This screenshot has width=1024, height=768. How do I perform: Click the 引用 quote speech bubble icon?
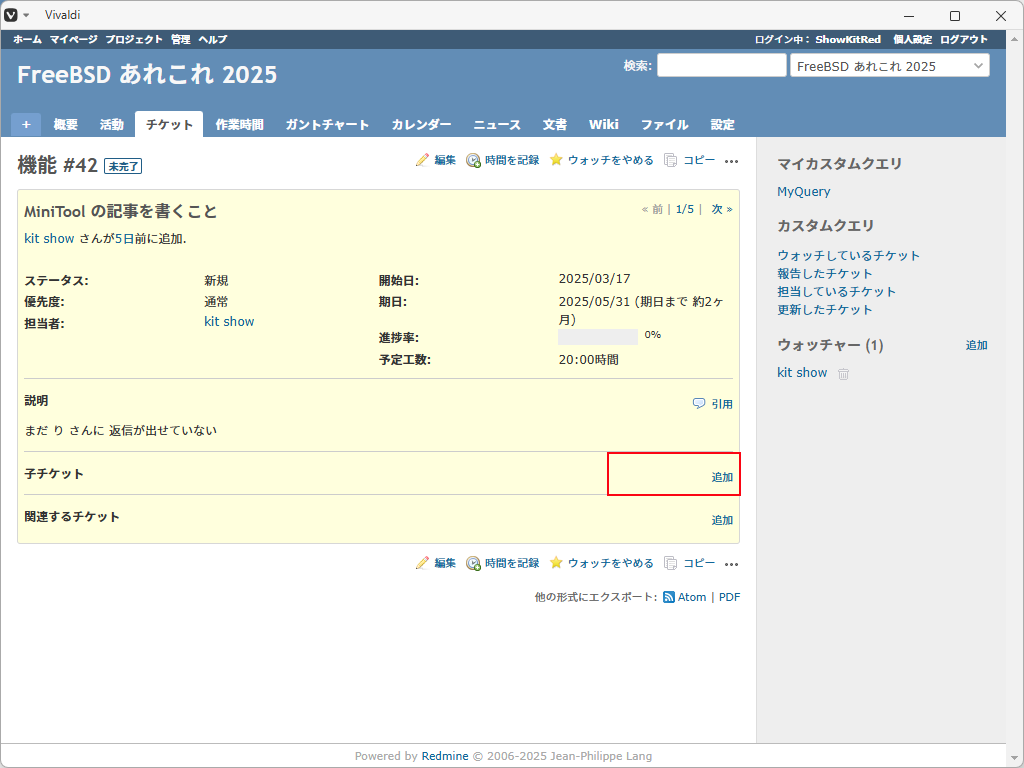(x=699, y=404)
